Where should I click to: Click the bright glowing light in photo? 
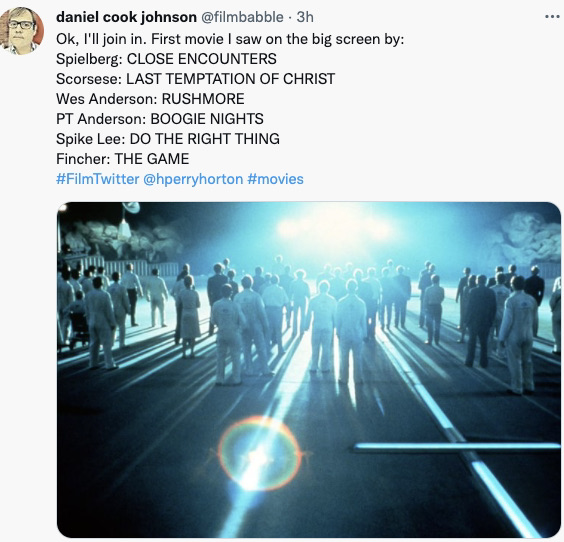click(x=335, y=226)
